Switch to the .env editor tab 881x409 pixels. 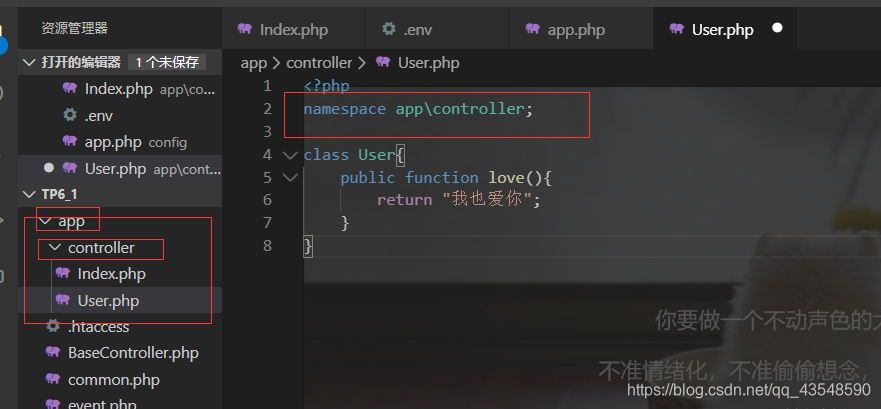click(437, 29)
